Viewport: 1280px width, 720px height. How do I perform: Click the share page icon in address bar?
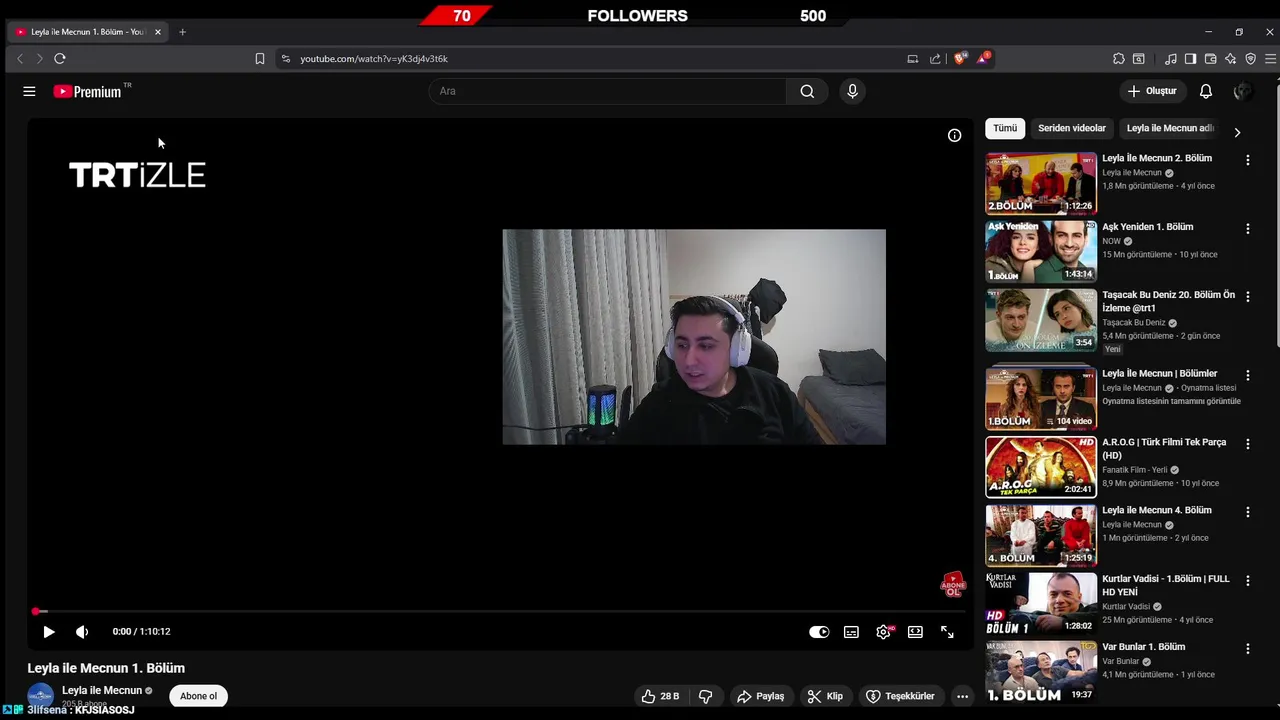coord(935,59)
